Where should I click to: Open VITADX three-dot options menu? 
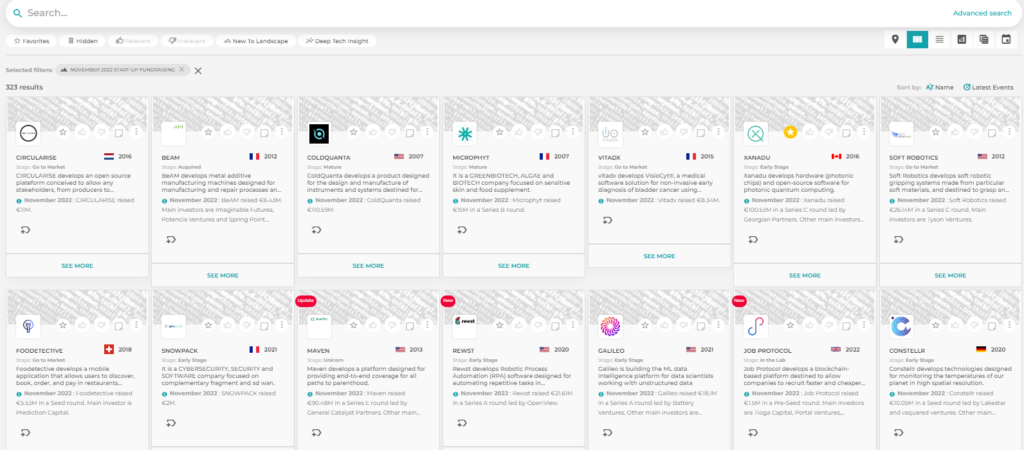pos(718,132)
